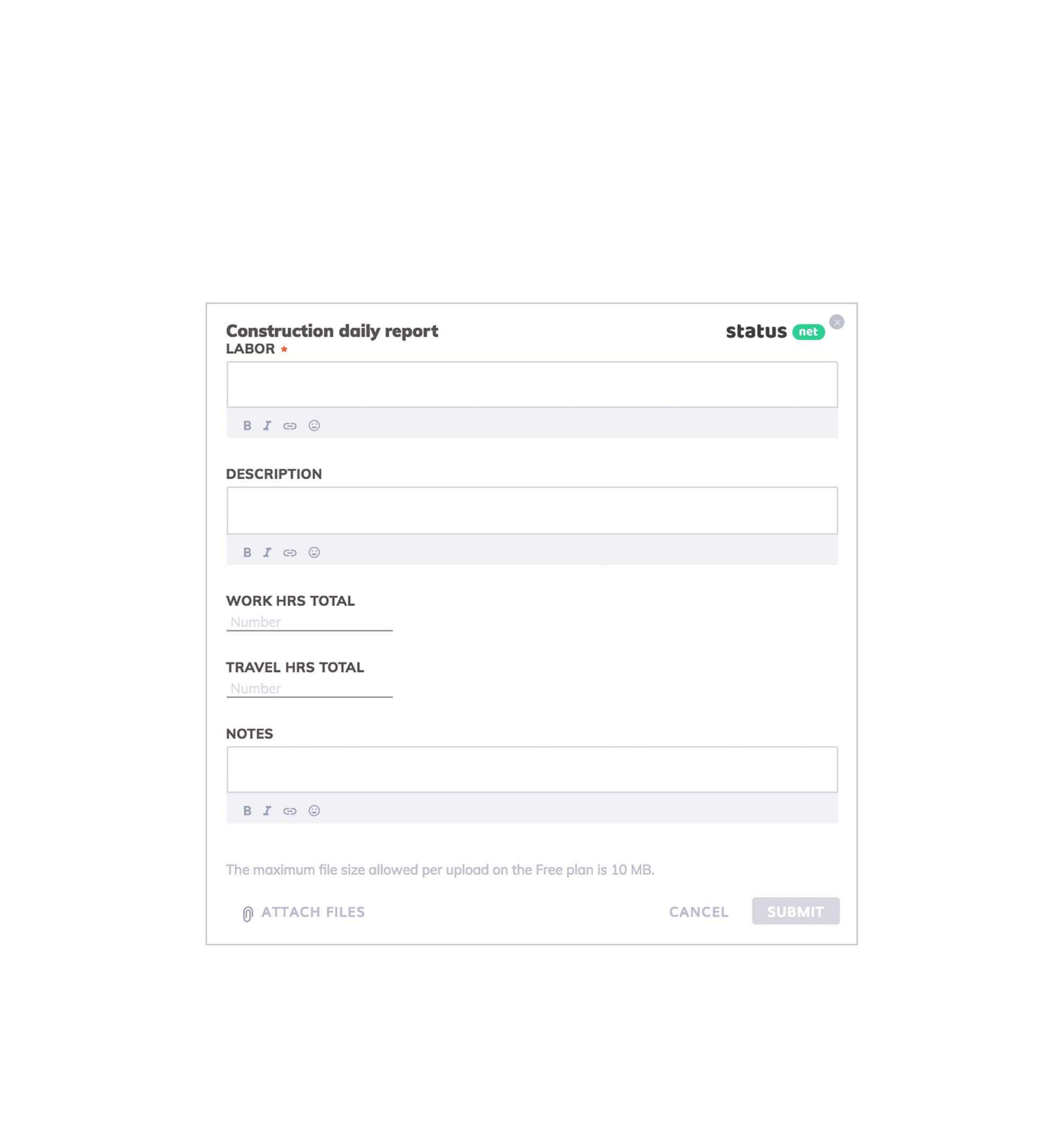Screen dimensions: 1064x1144
Task: Click the Italic icon in NOTES field
Action: coord(267,810)
